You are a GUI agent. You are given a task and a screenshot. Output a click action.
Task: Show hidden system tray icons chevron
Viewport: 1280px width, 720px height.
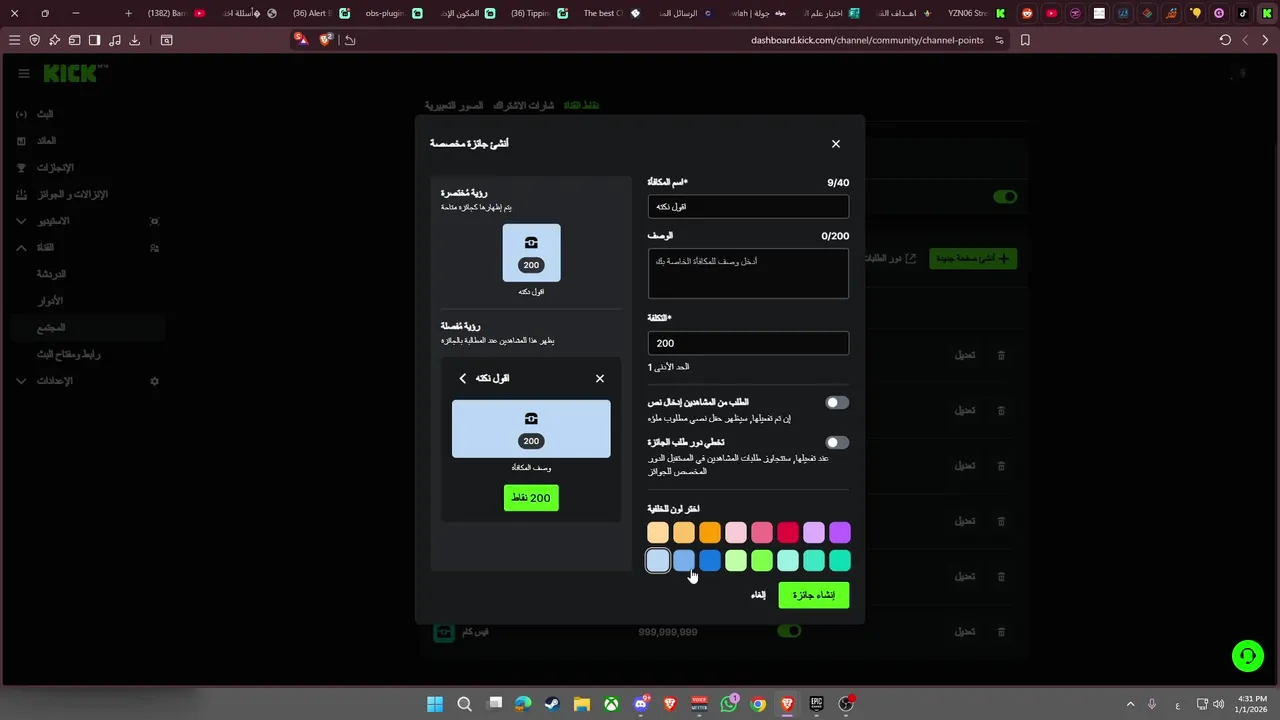[x=1131, y=704]
